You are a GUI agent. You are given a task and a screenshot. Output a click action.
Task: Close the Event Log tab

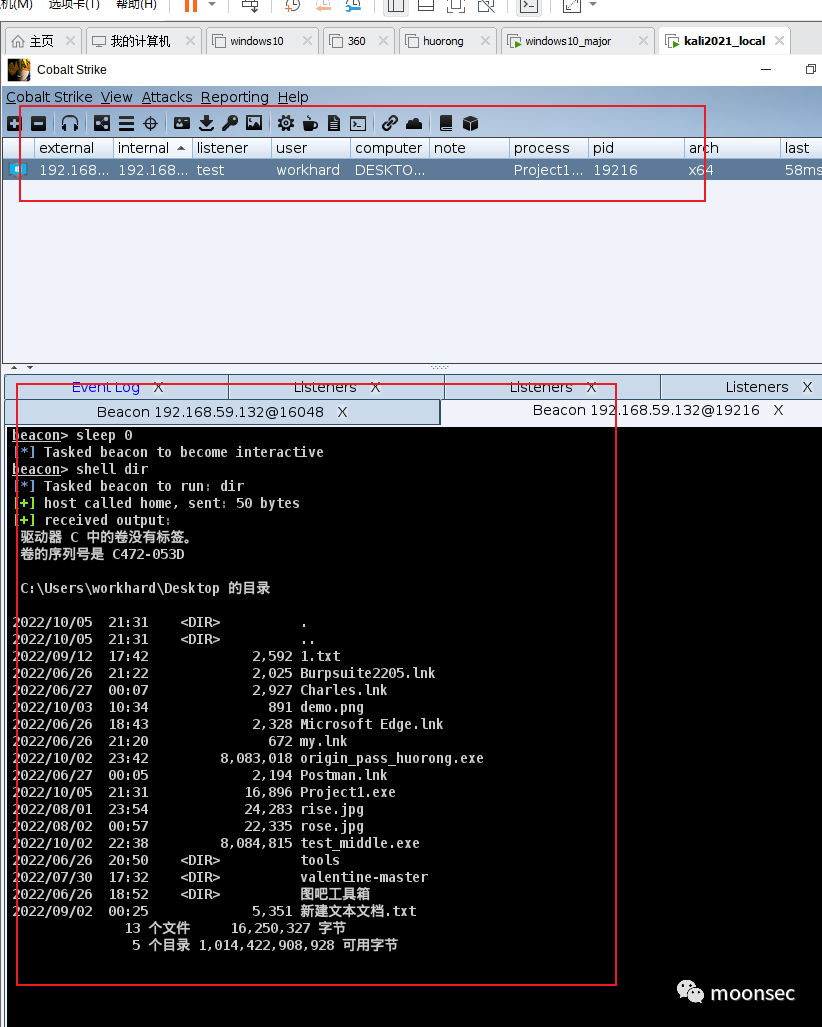click(159, 388)
